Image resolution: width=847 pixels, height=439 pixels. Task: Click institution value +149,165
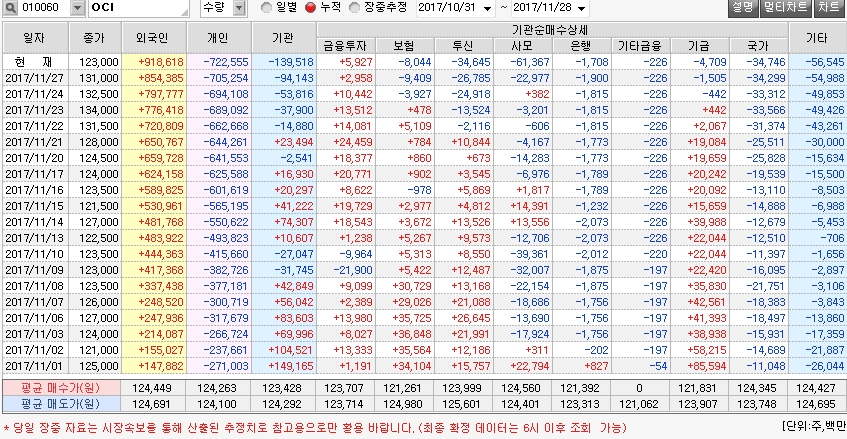click(x=291, y=366)
